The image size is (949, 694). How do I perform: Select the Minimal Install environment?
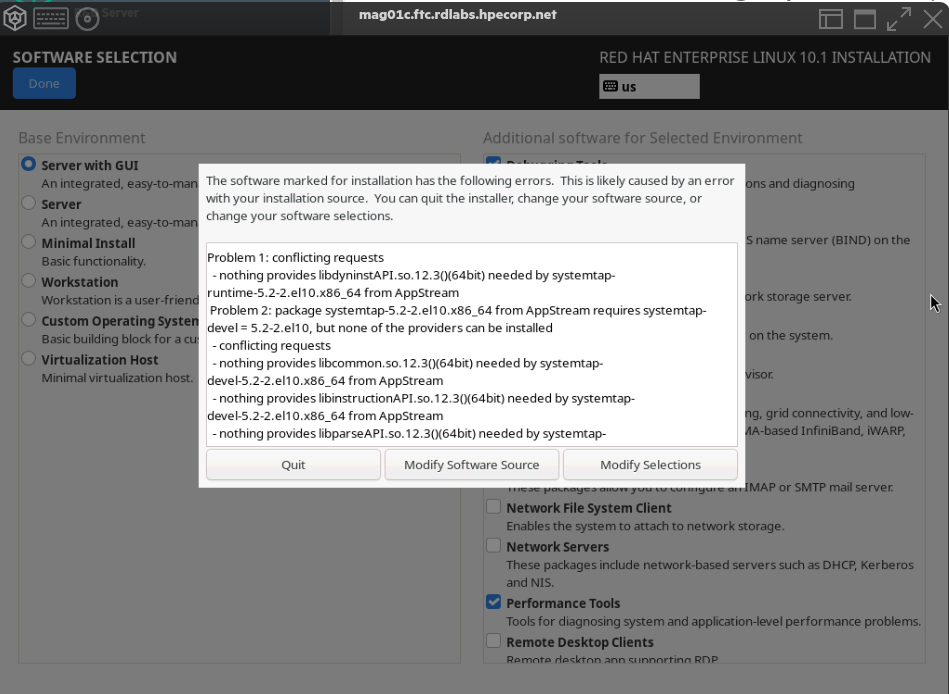[29, 243]
